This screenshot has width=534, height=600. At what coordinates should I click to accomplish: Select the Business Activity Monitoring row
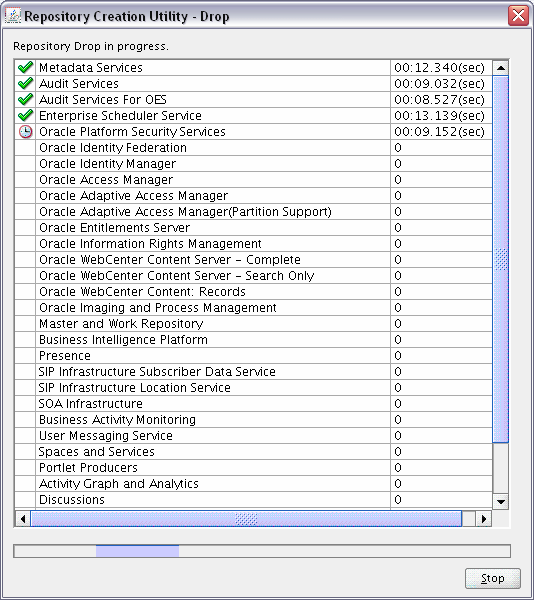(253, 420)
